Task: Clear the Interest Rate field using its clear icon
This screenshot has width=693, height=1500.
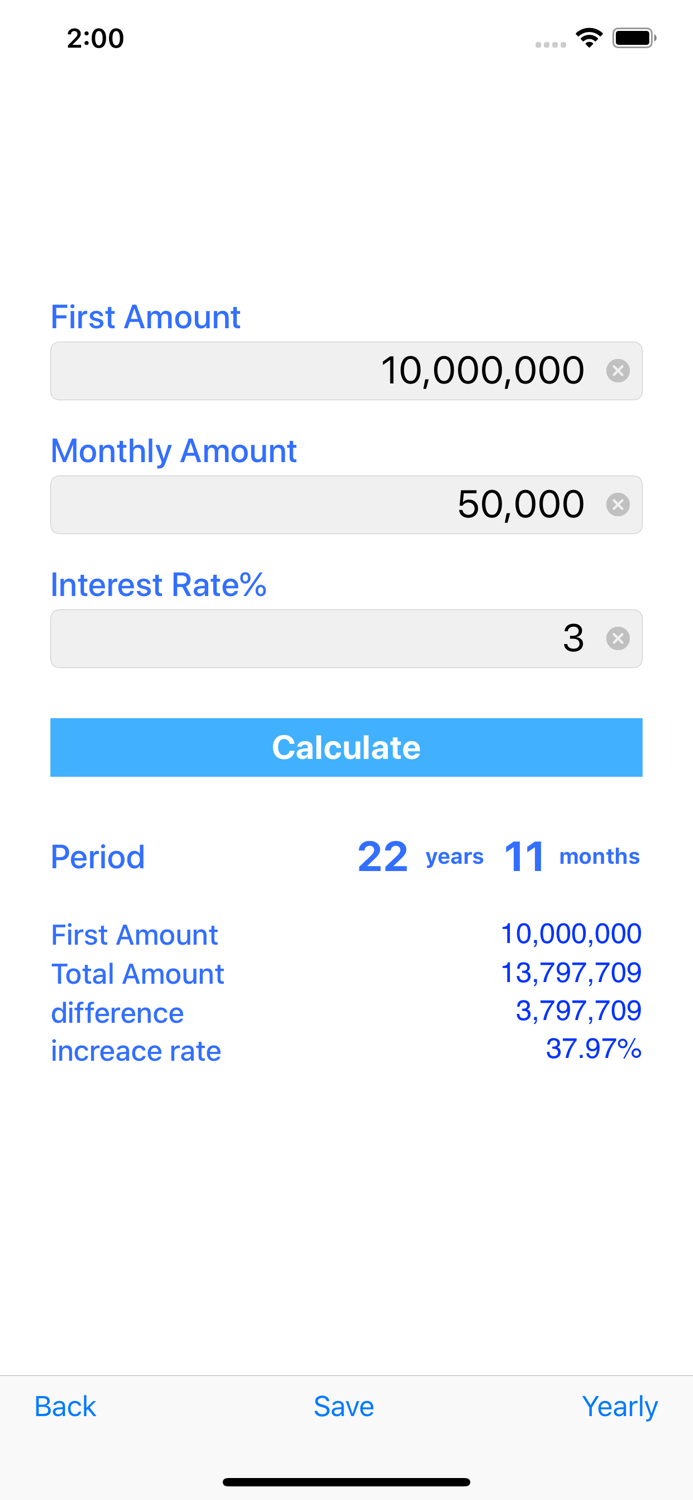Action: [x=618, y=638]
